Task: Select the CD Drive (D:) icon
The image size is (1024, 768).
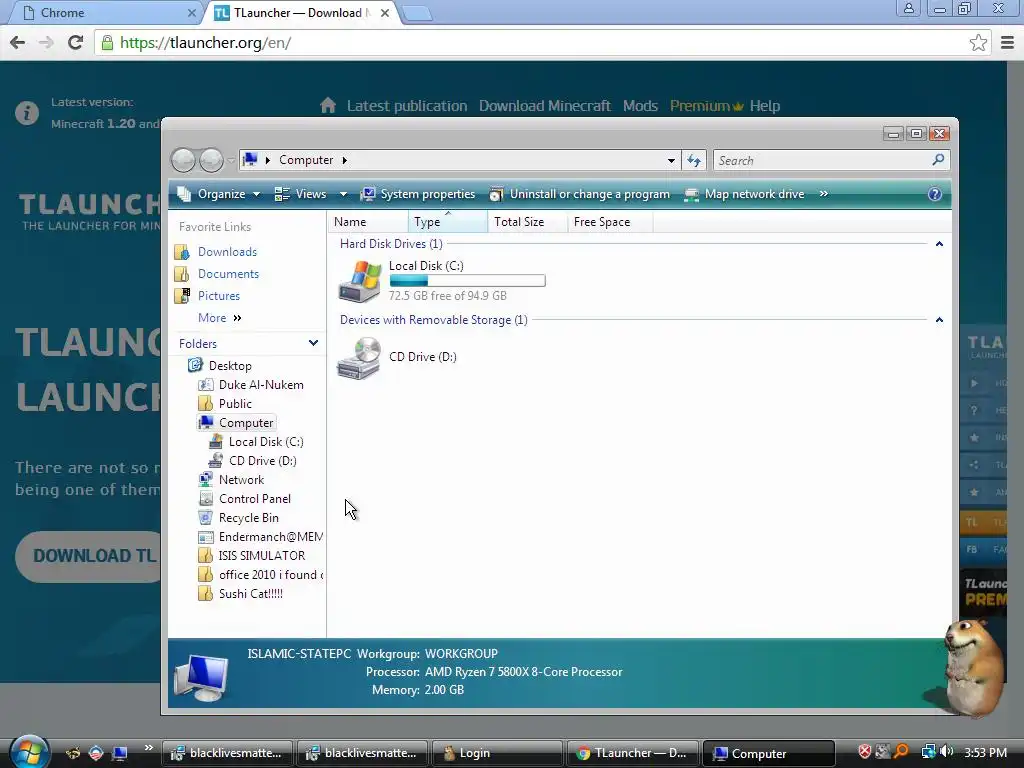Action: (359, 358)
